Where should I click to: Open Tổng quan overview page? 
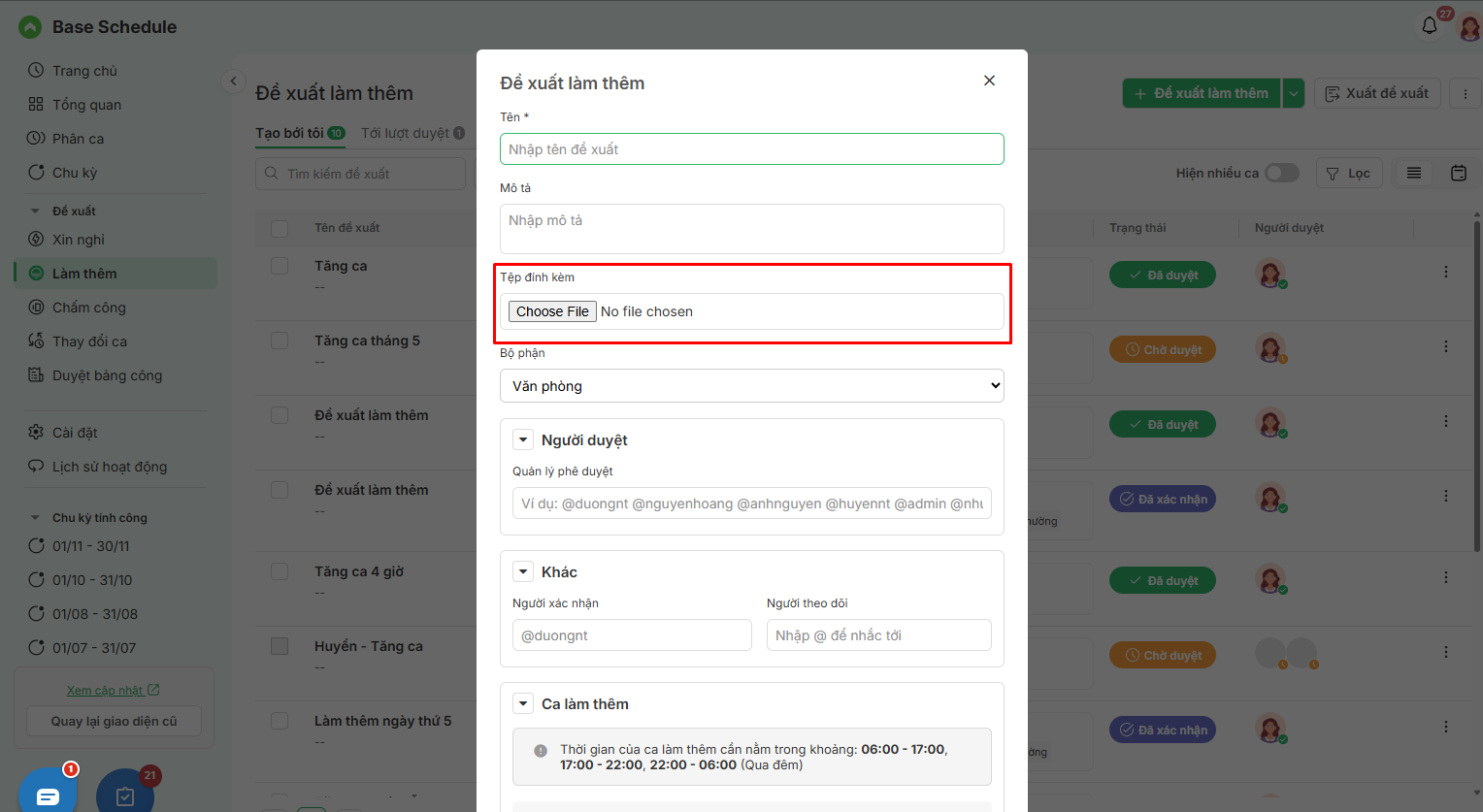(x=86, y=105)
